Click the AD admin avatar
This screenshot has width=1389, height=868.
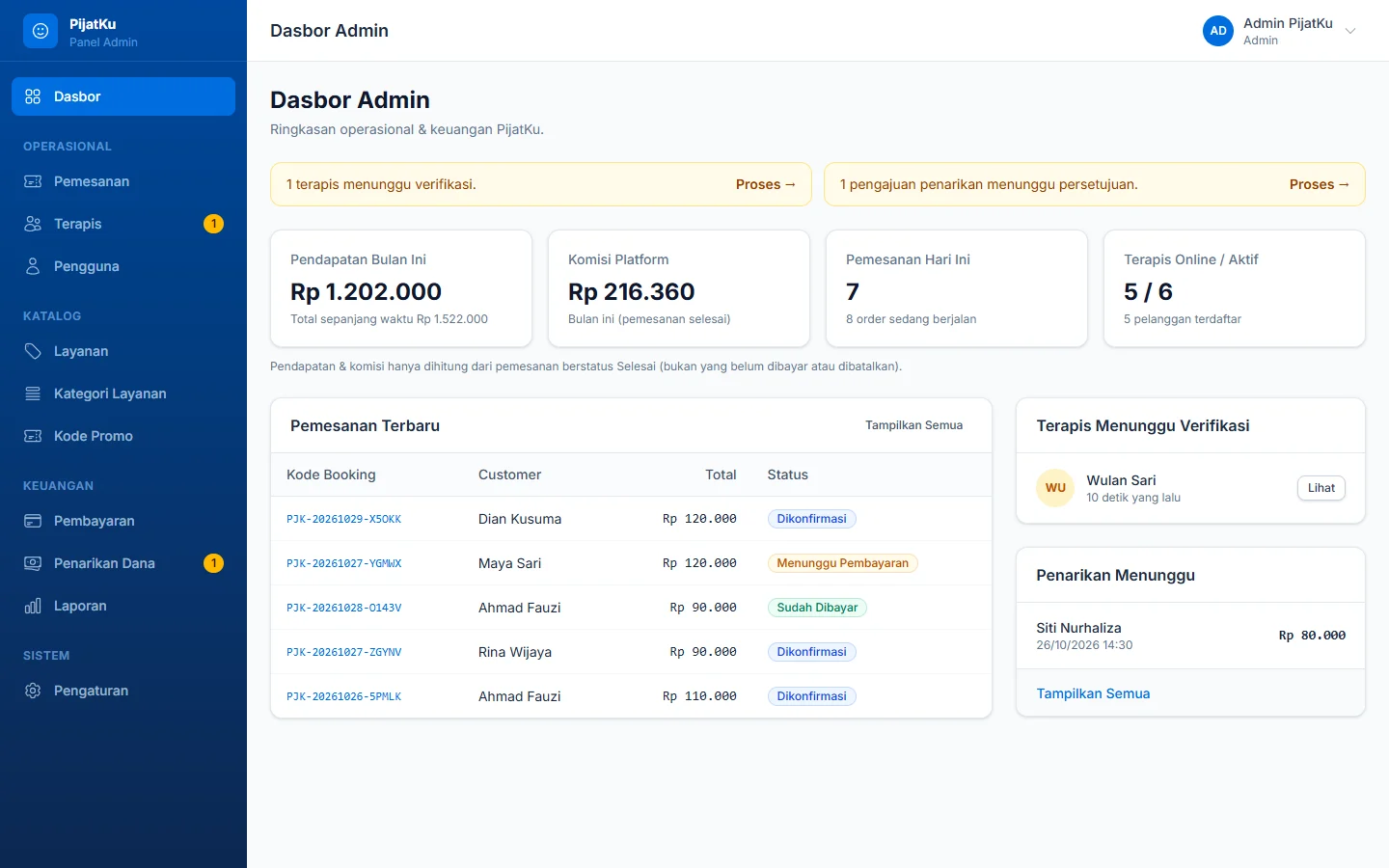pos(1218,31)
